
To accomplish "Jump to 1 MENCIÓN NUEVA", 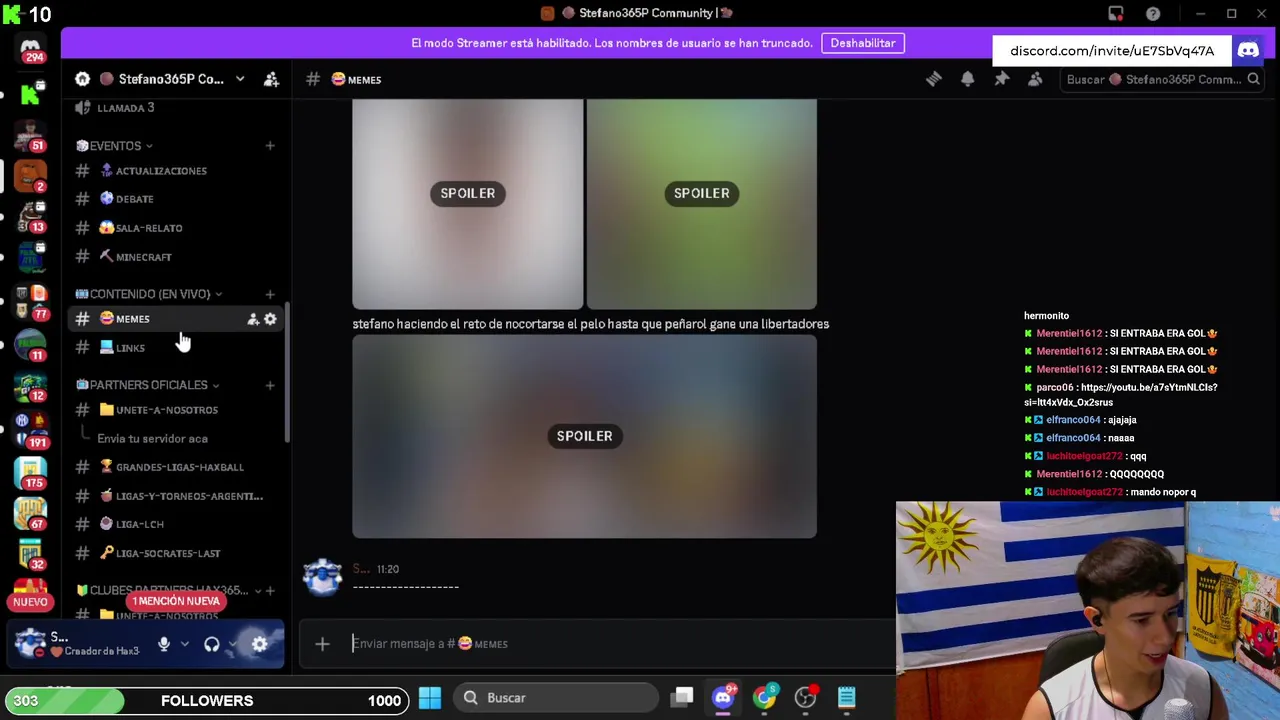I will (x=176, y=601).
